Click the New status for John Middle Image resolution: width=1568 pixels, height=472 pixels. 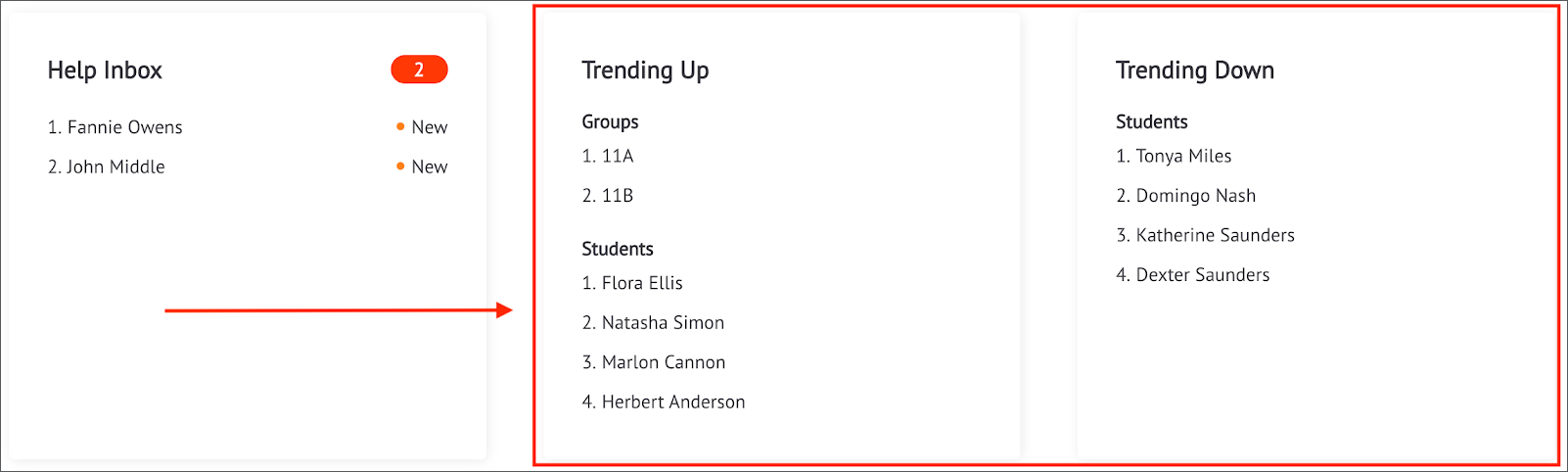[x=430, y=166]
